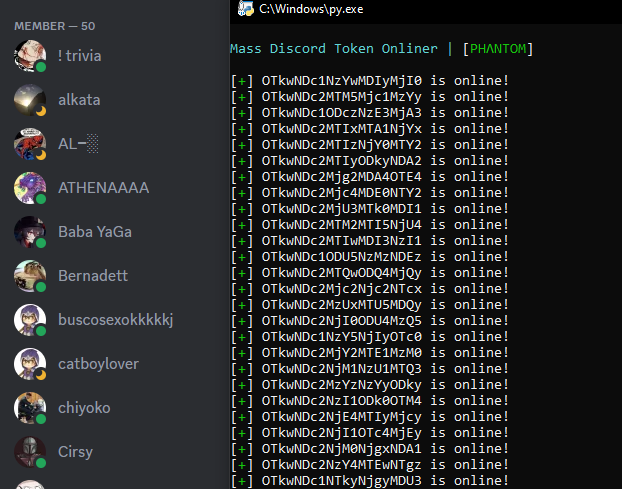This screenshot has width=622, height=489.
Task: Click token line OTkwNDc1NzYwMDIyMjI0
Action: 370,81
